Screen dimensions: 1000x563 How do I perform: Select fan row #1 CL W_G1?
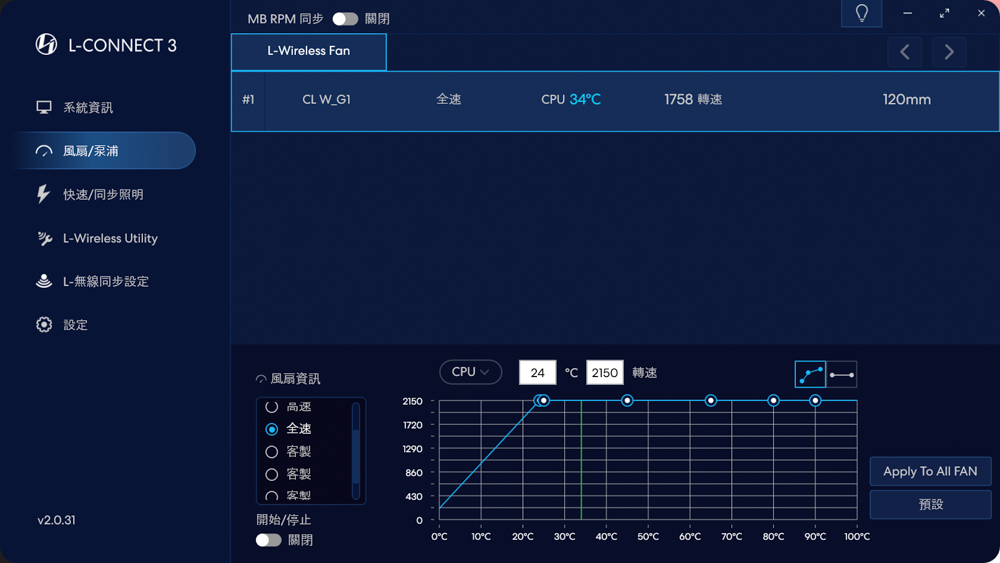(x=615, y=101)
